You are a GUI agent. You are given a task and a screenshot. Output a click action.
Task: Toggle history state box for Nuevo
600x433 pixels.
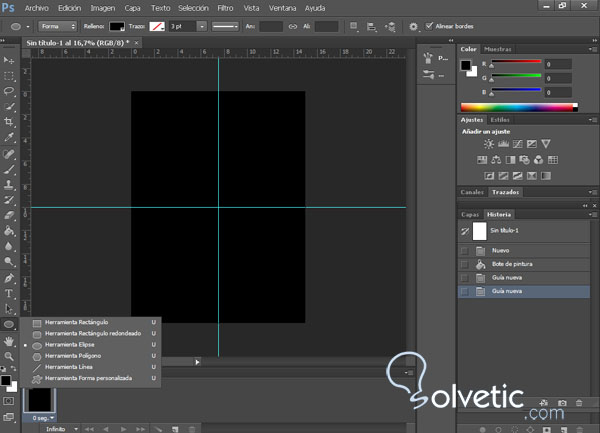[464, 250]
